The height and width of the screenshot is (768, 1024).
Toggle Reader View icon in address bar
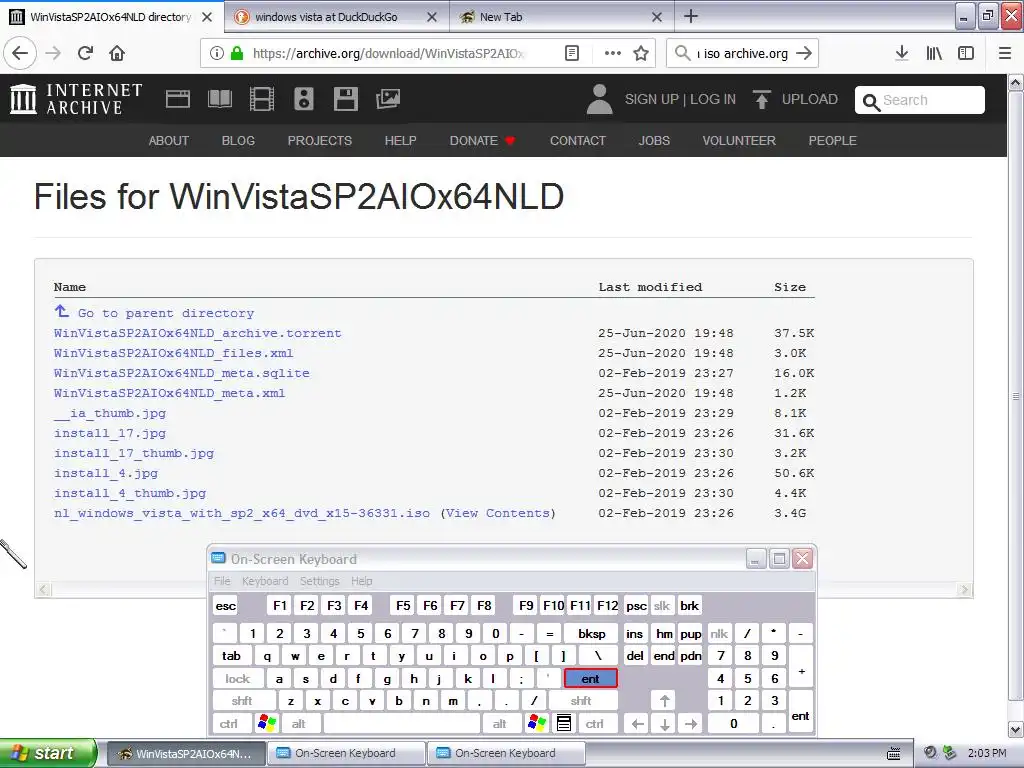click(571, 53)
